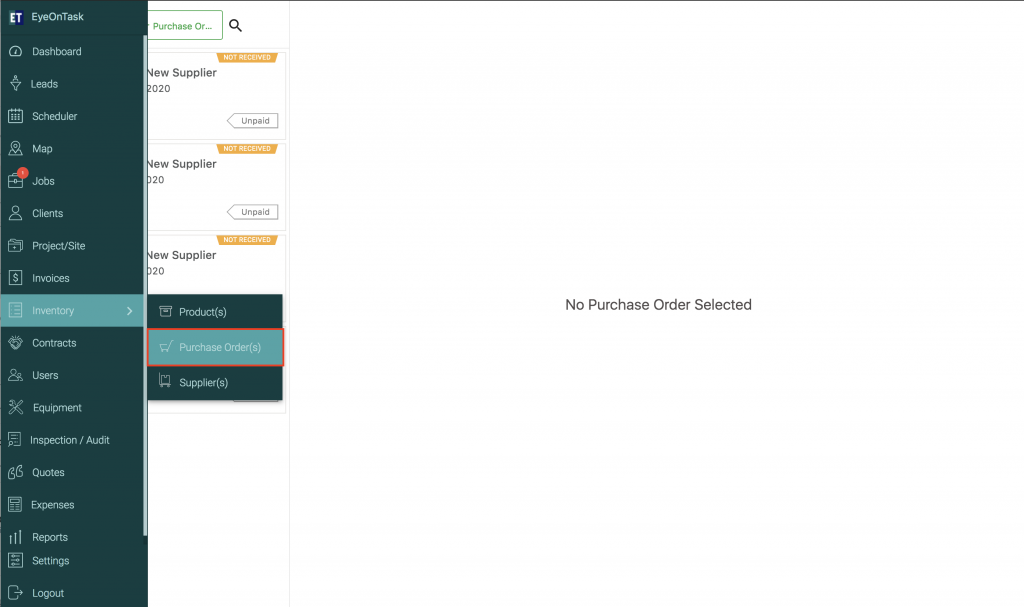Open the Scheduler menu item
This screenshot has width=1024, height=607.
pyautogui.click(x=72, y=116)
